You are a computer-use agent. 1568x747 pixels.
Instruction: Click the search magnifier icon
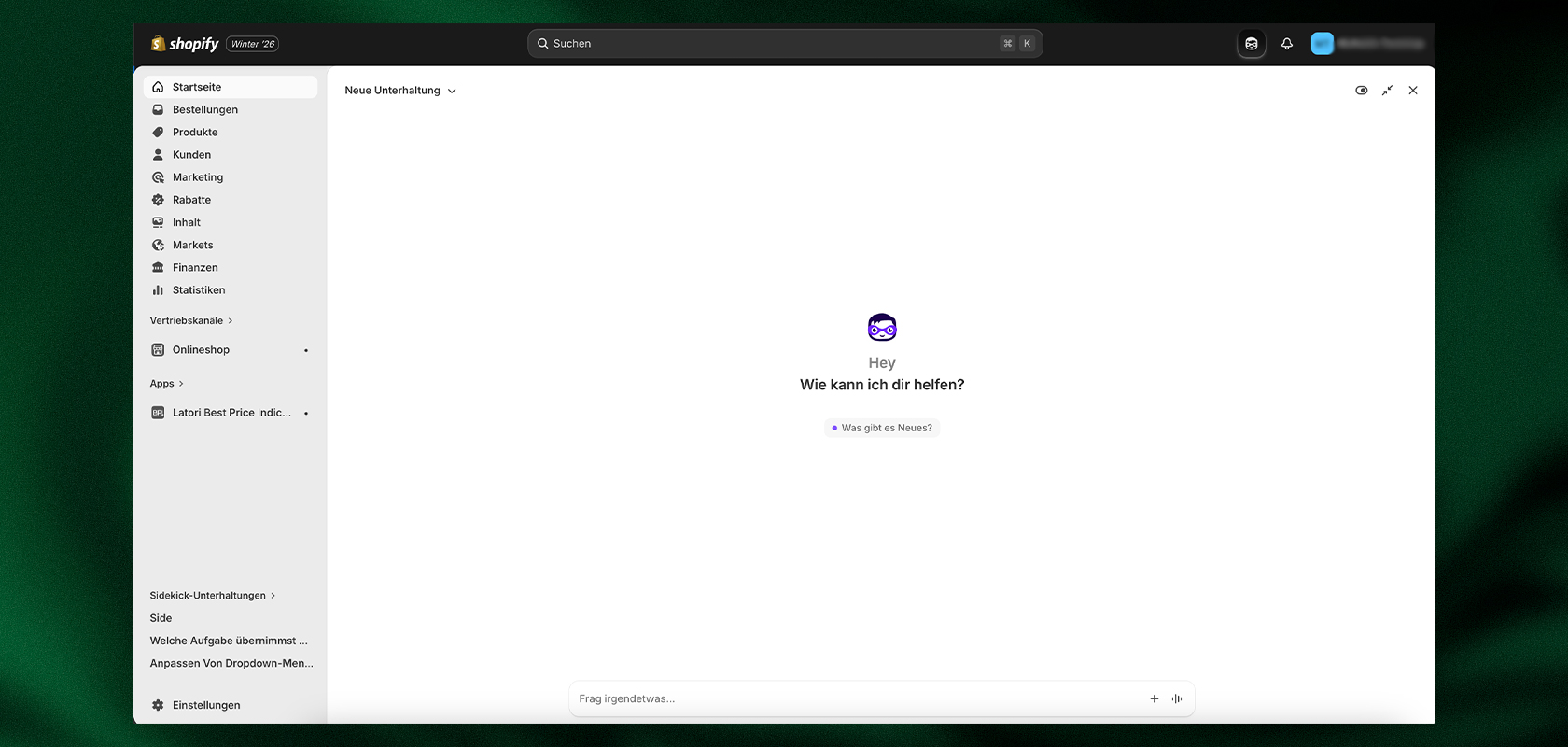[542, 43]
